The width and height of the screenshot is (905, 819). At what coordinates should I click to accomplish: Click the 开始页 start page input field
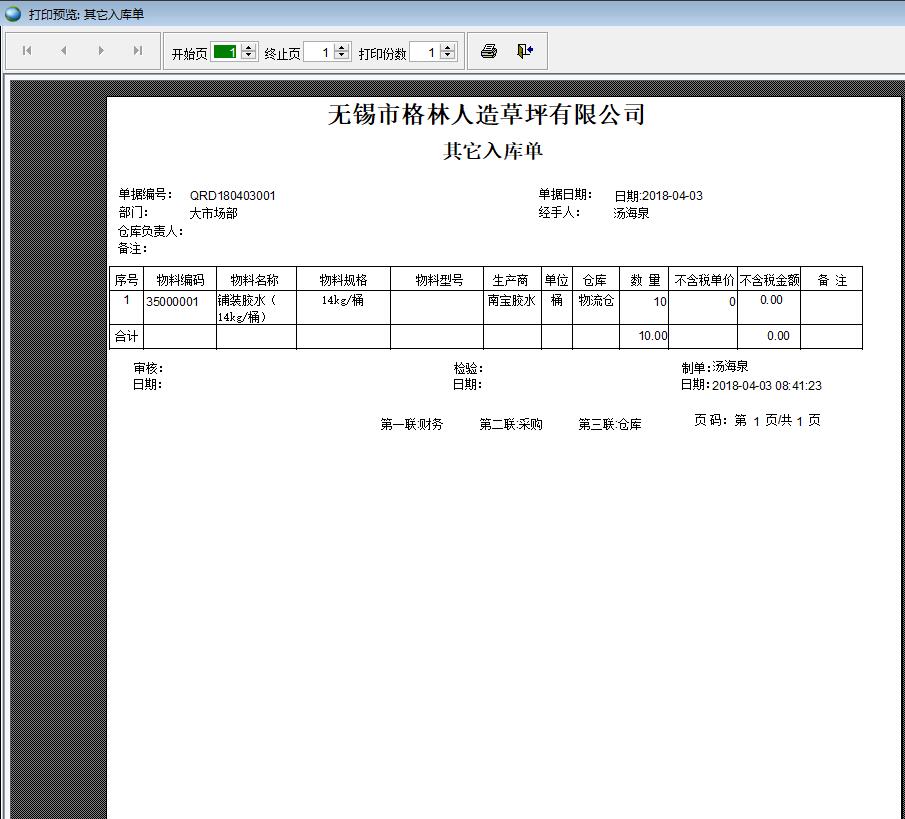click(225, 52)
